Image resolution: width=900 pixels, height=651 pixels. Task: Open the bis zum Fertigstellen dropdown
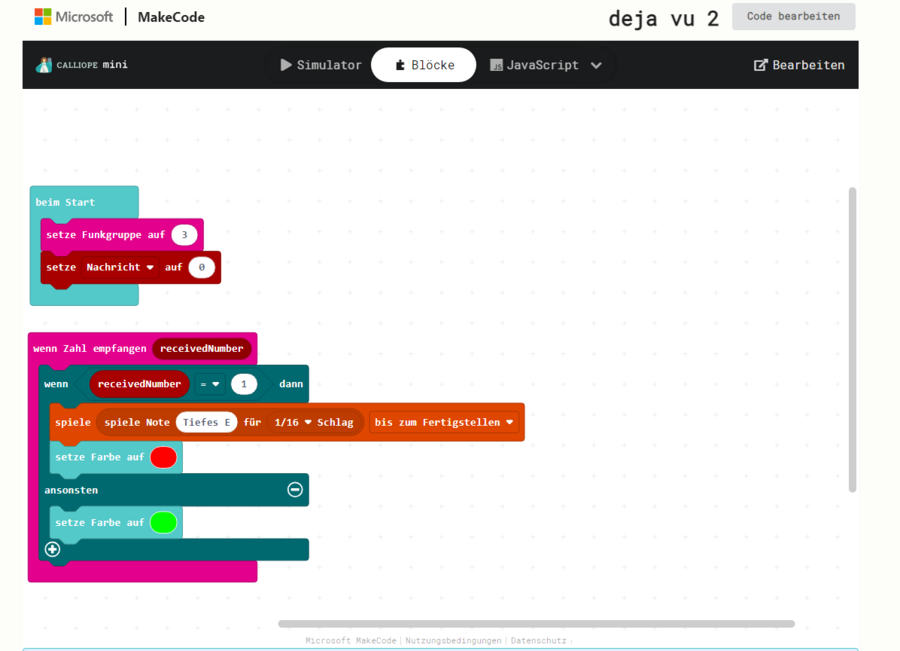point(444,423)
